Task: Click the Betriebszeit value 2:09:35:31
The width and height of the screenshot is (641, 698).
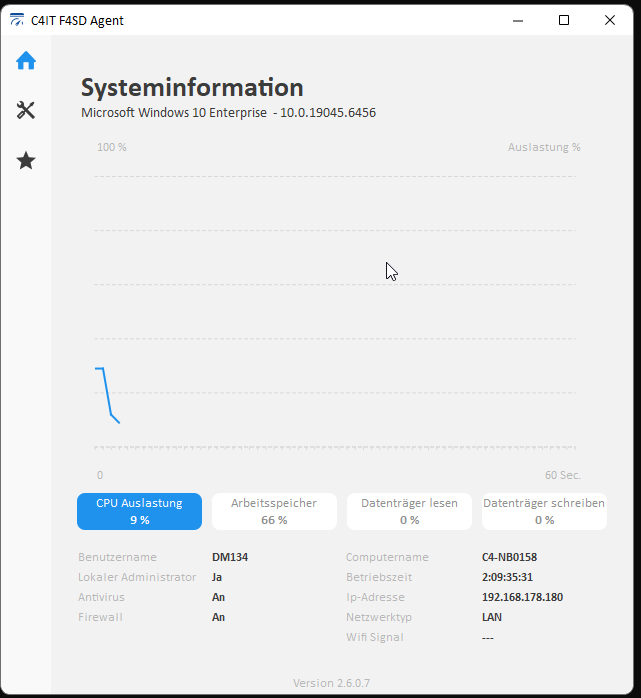Action: [x=507, y=577]
